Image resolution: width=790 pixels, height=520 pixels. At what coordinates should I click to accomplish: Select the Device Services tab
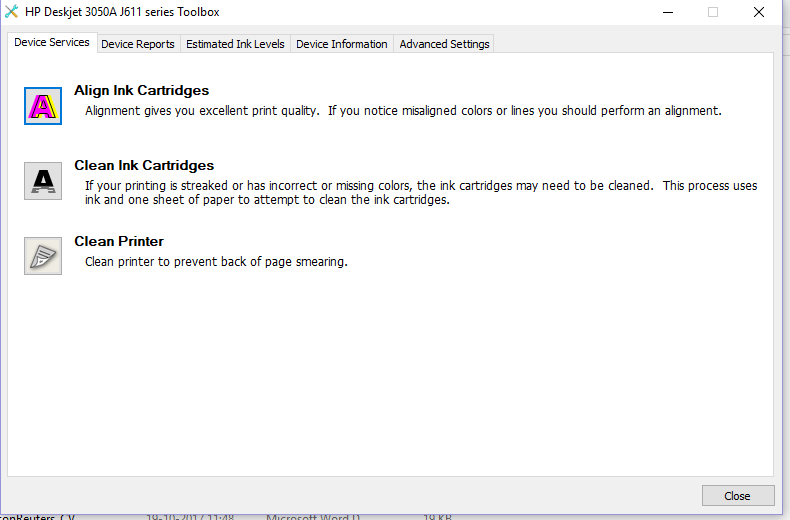click(x=52, y=43)
